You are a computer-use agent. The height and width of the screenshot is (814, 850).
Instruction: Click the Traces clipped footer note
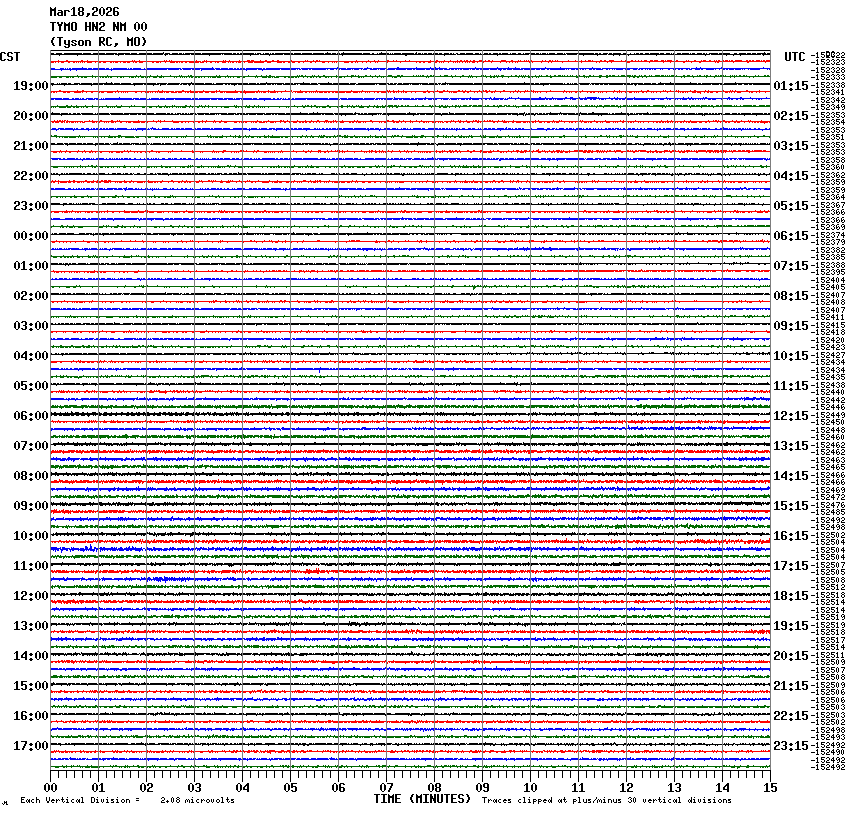point(606,800)
